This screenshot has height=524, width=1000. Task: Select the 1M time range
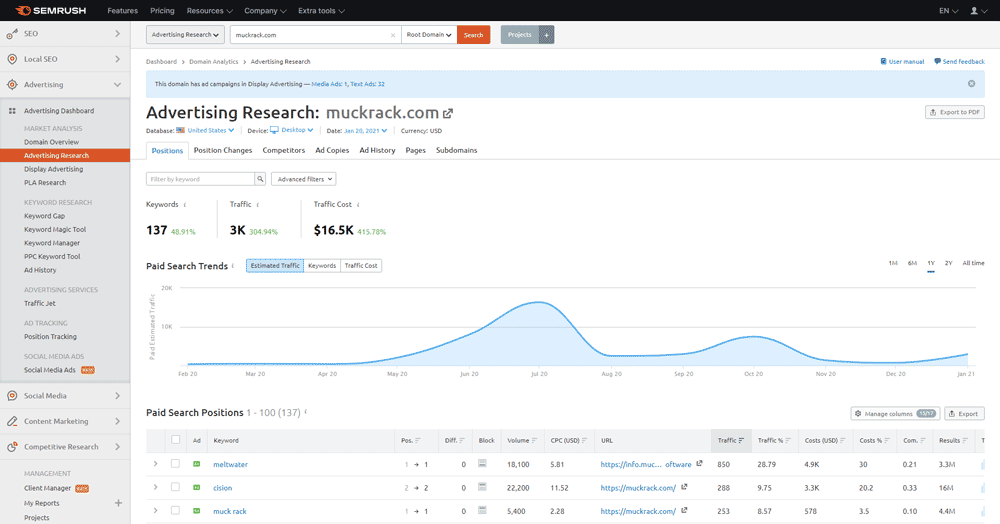[893, 263]
